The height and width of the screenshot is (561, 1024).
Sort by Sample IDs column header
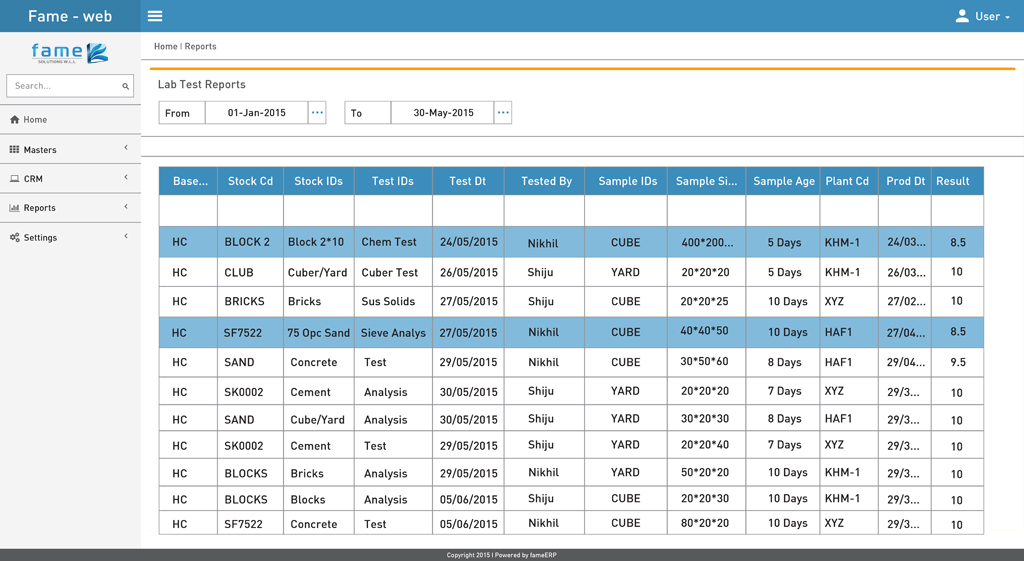[x=628, y=181]
